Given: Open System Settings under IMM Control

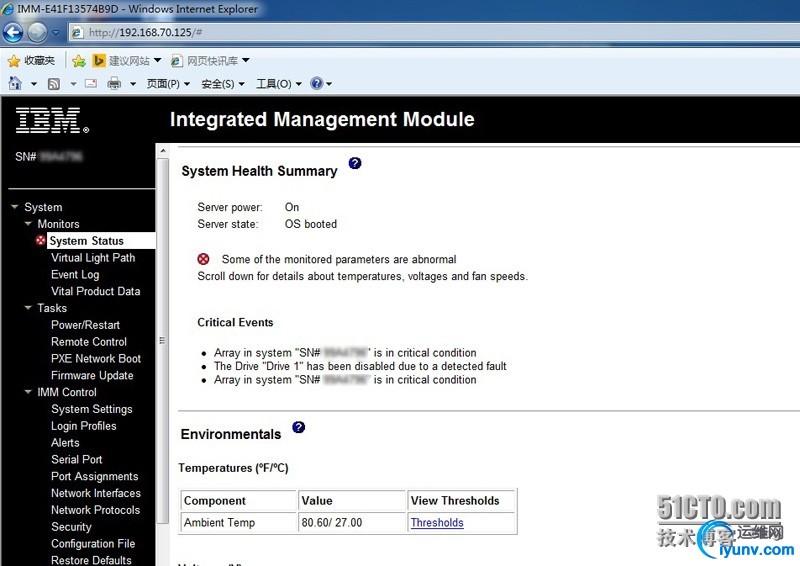Looking at the screenshot, I should click(91, 409).
